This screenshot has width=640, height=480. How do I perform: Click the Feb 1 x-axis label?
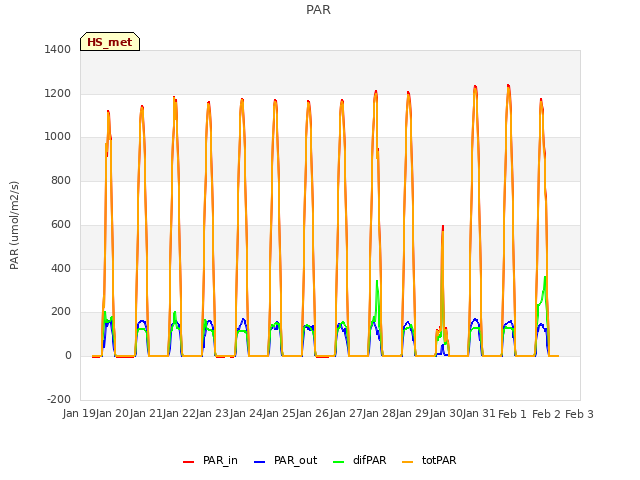click(x=512, y=414)
